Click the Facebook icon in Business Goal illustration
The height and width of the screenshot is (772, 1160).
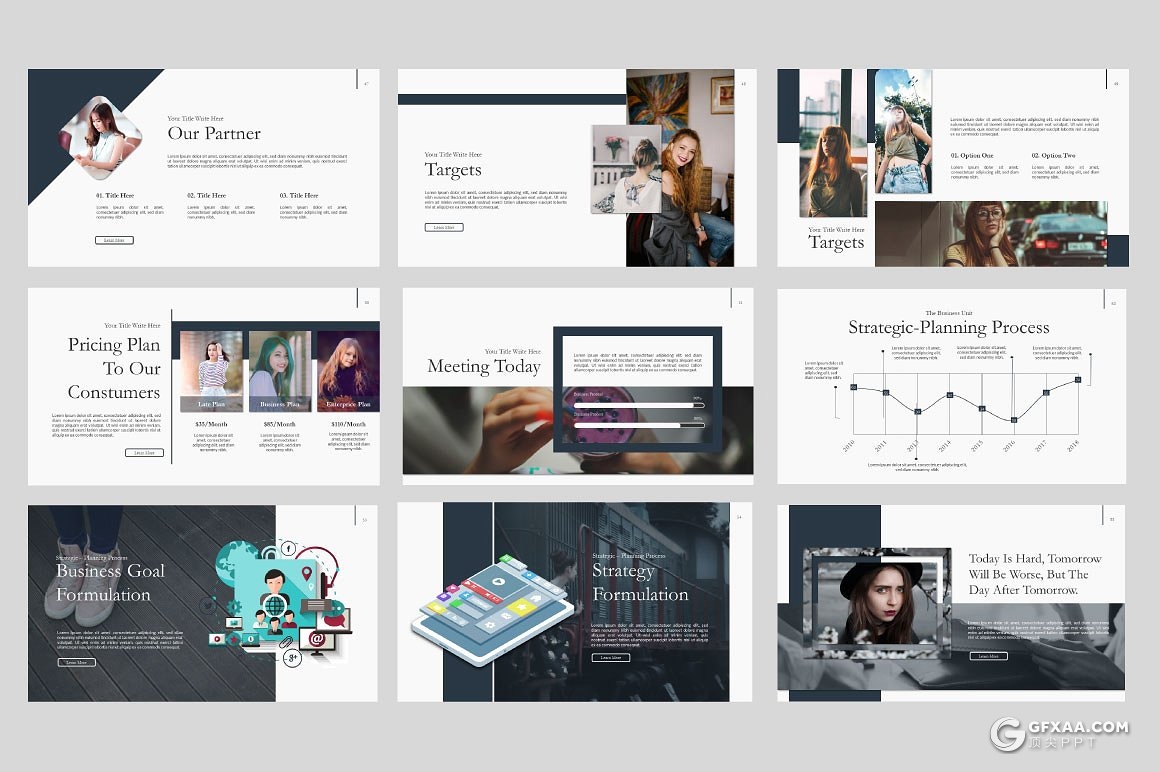coord(288,549)
